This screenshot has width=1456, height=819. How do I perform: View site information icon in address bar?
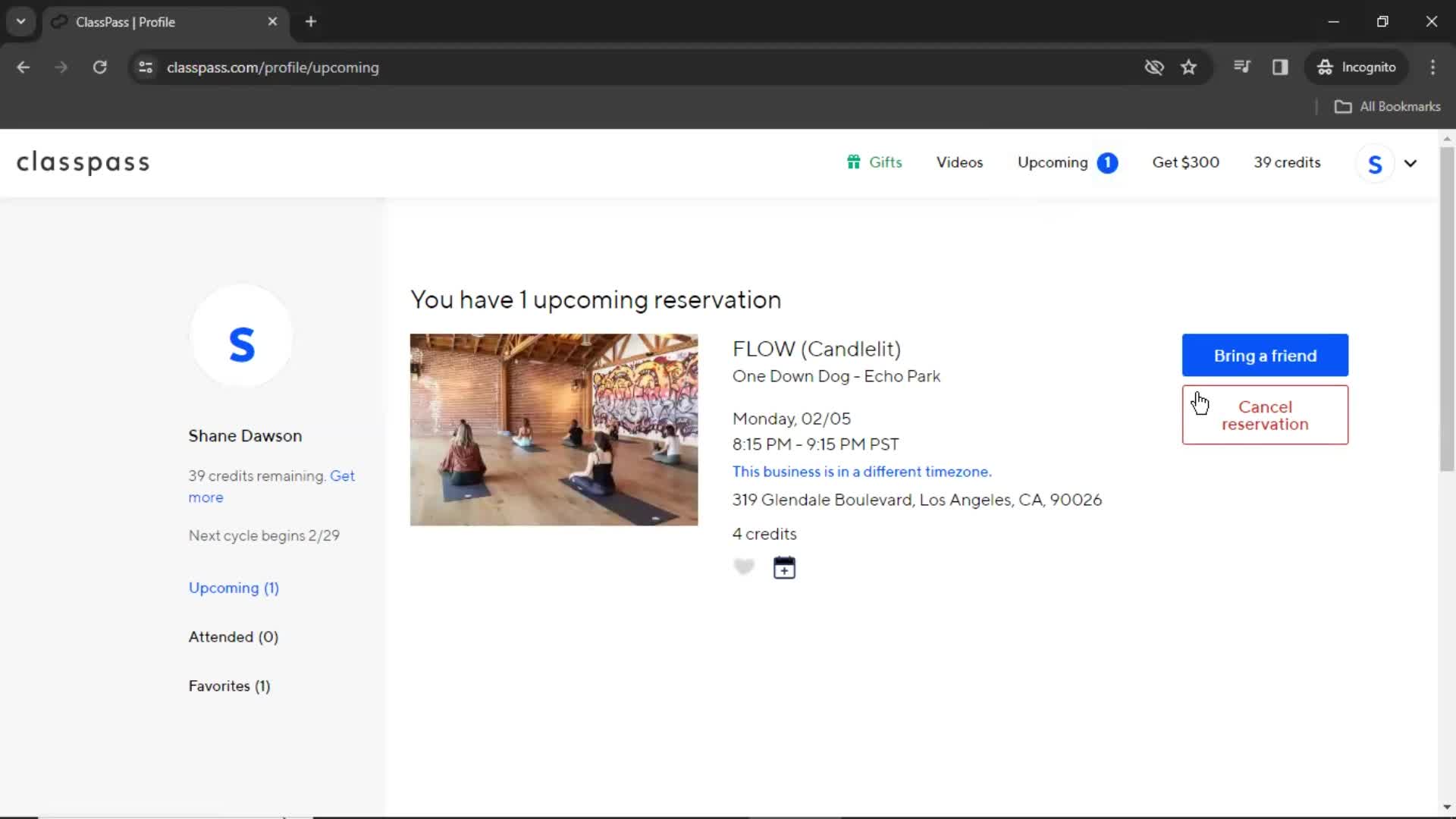pos(146,67)
